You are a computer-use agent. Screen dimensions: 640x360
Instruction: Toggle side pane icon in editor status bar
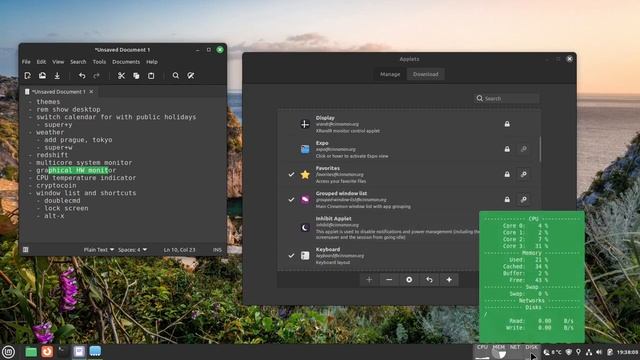pos(26,249)
